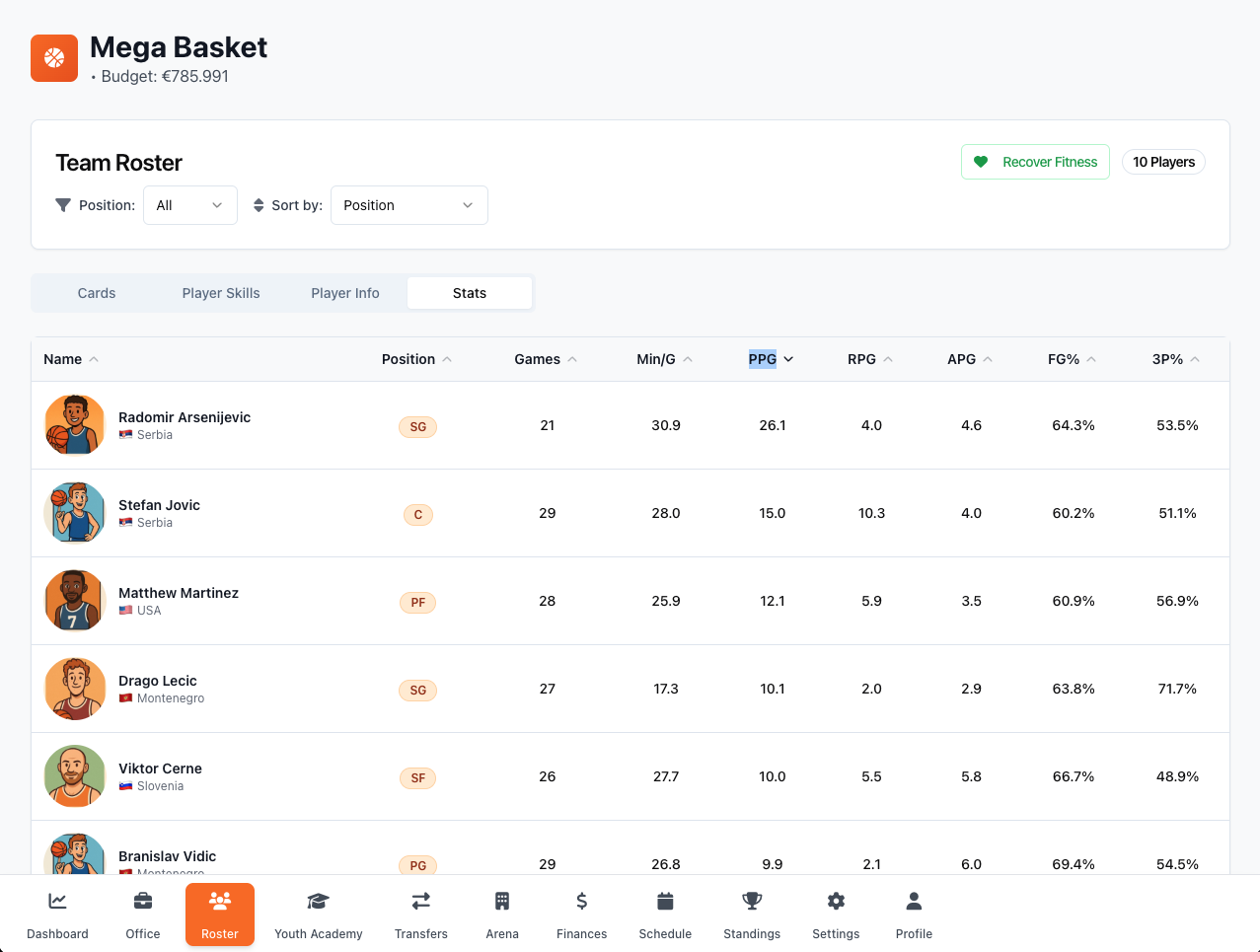Open the Position filter dropdown
Viewport: 1260px width, 952px height.
pos(190,205)
